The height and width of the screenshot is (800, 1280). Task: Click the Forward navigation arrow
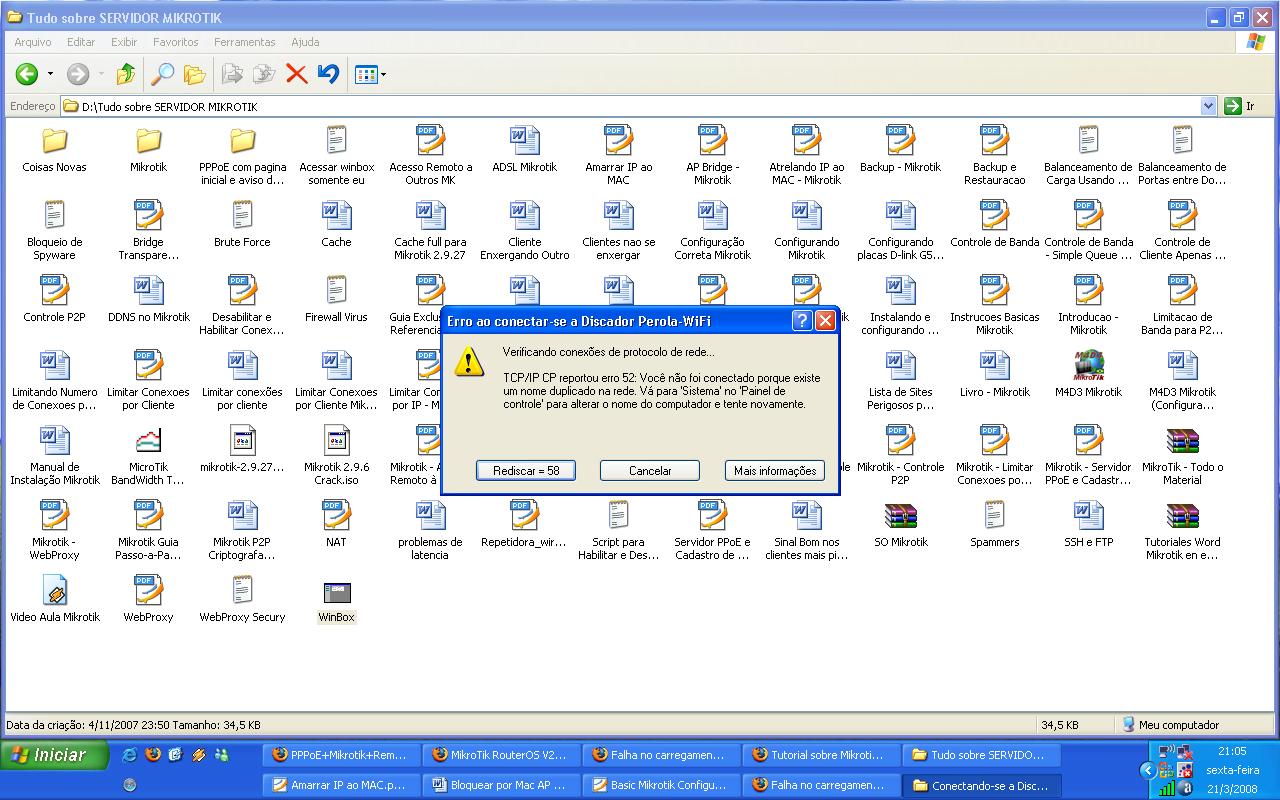click(78, 74)
